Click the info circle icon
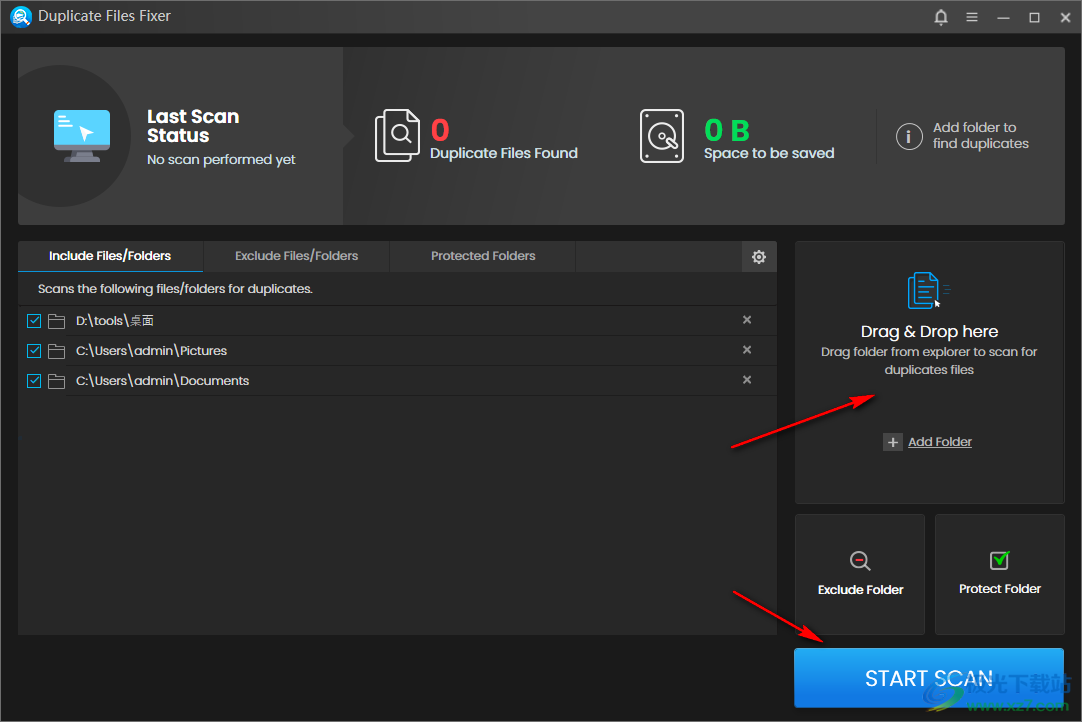 909,136
